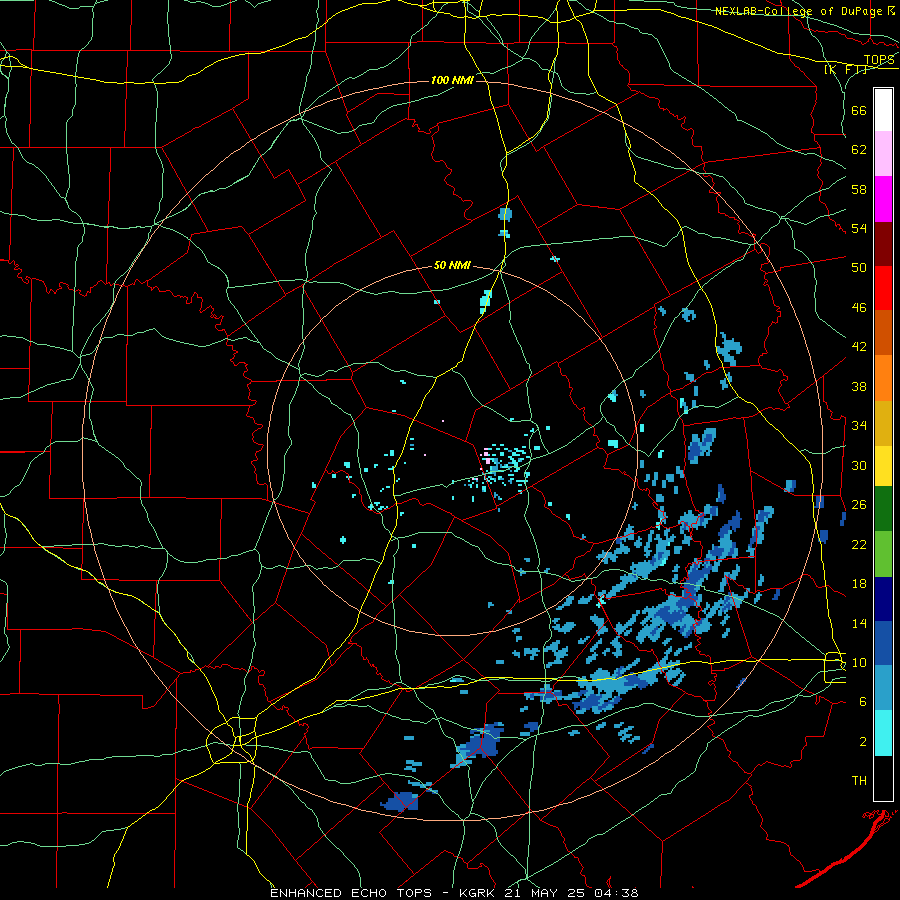The width and height of the screenshot is (900, 900).
Task: Click the legend value '46'
Action: 859,308
